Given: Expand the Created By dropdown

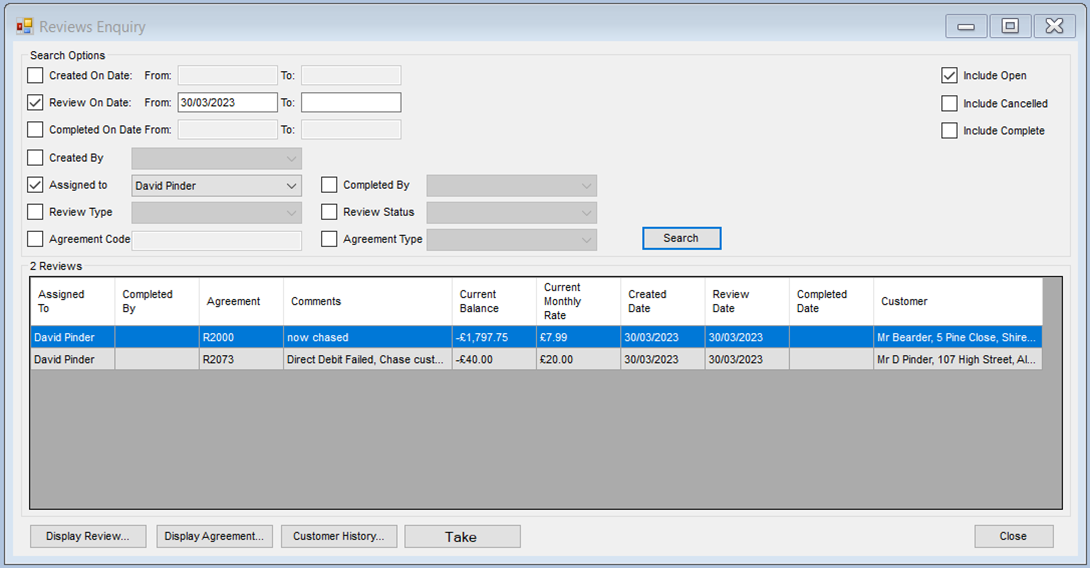Looking at the screenshot, I should click(x=290, y=158).
